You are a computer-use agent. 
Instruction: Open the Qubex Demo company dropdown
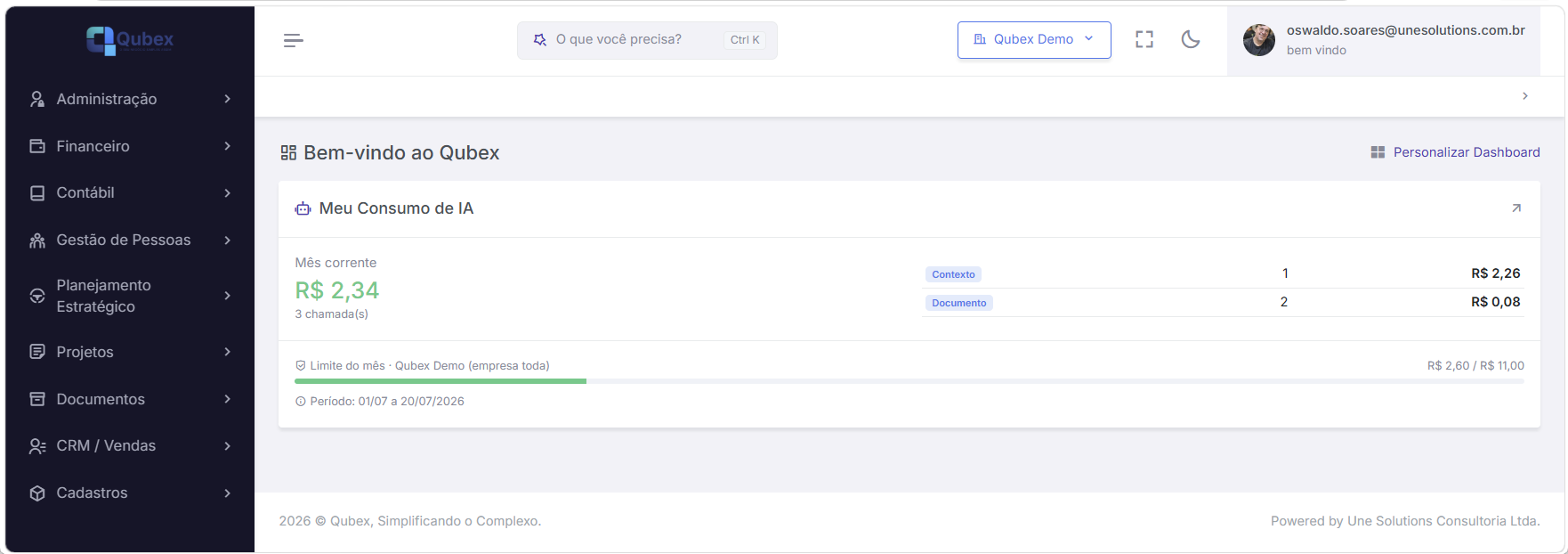click(x=1034, y=40)
